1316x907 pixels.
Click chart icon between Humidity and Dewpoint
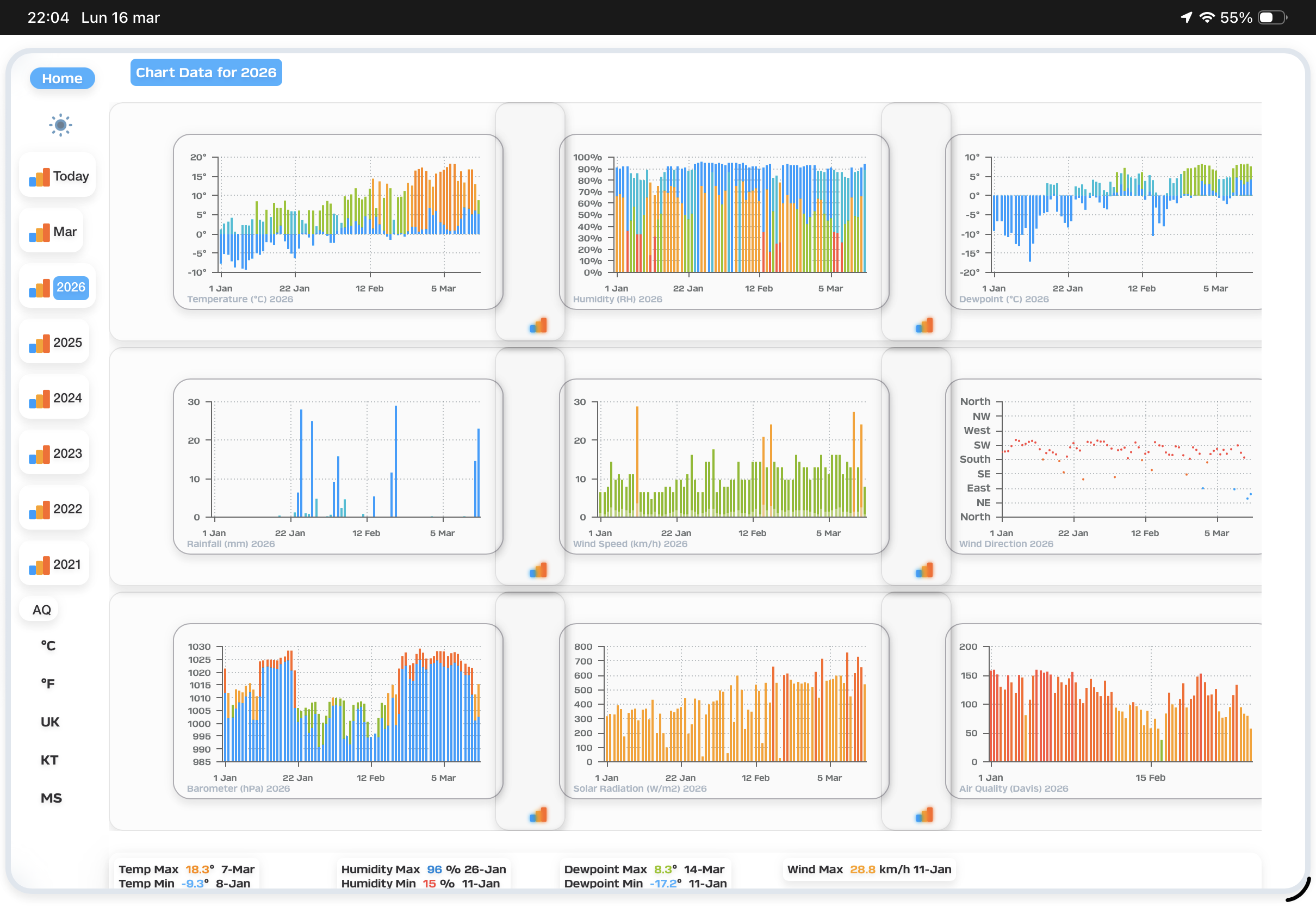point(924,326)
